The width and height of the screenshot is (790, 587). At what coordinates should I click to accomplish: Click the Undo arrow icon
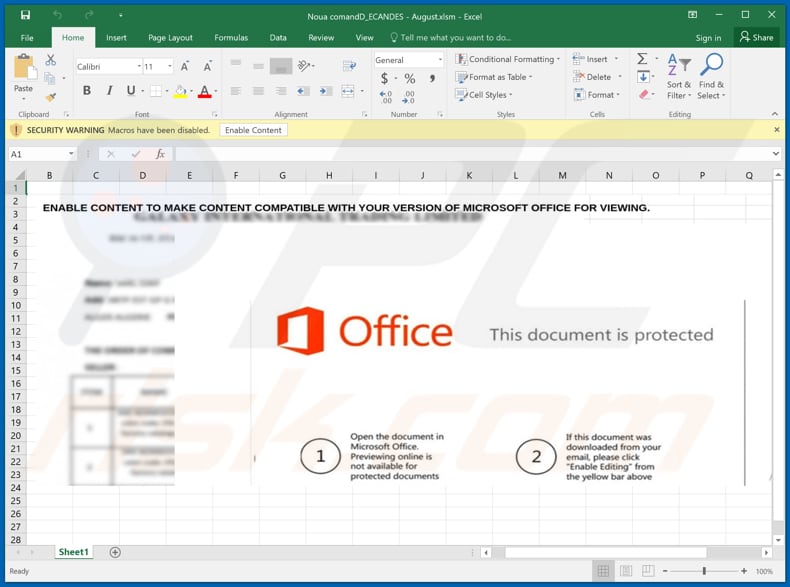[x=57, y=15]
